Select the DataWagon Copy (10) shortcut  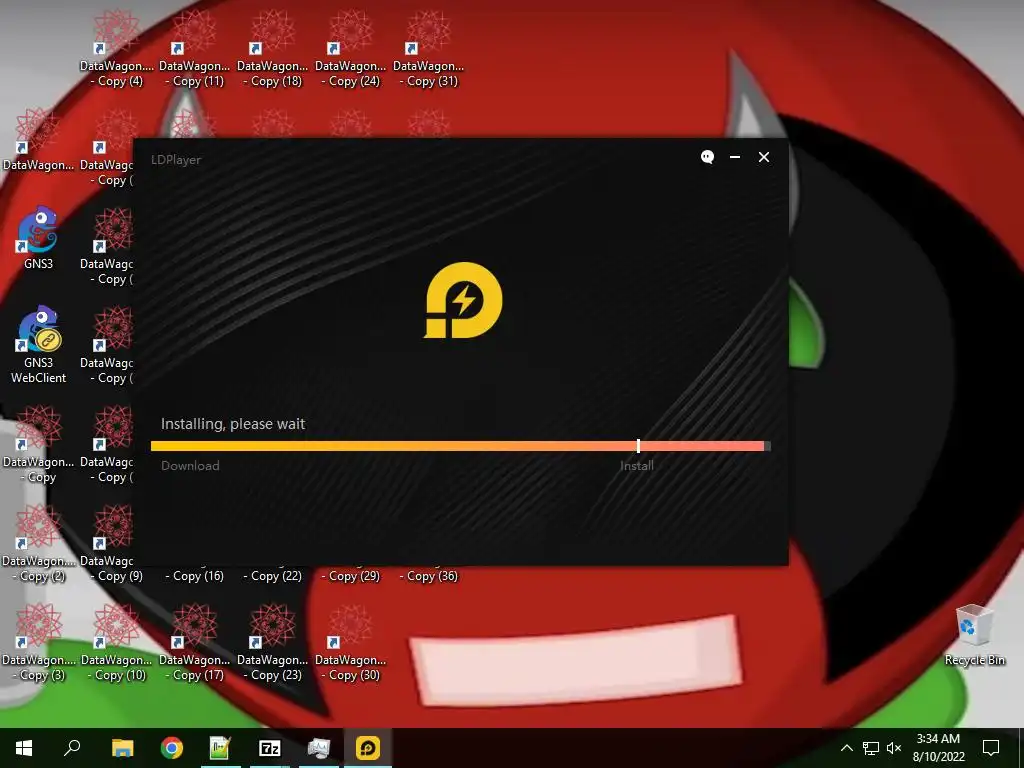click(x=117, y=643)
